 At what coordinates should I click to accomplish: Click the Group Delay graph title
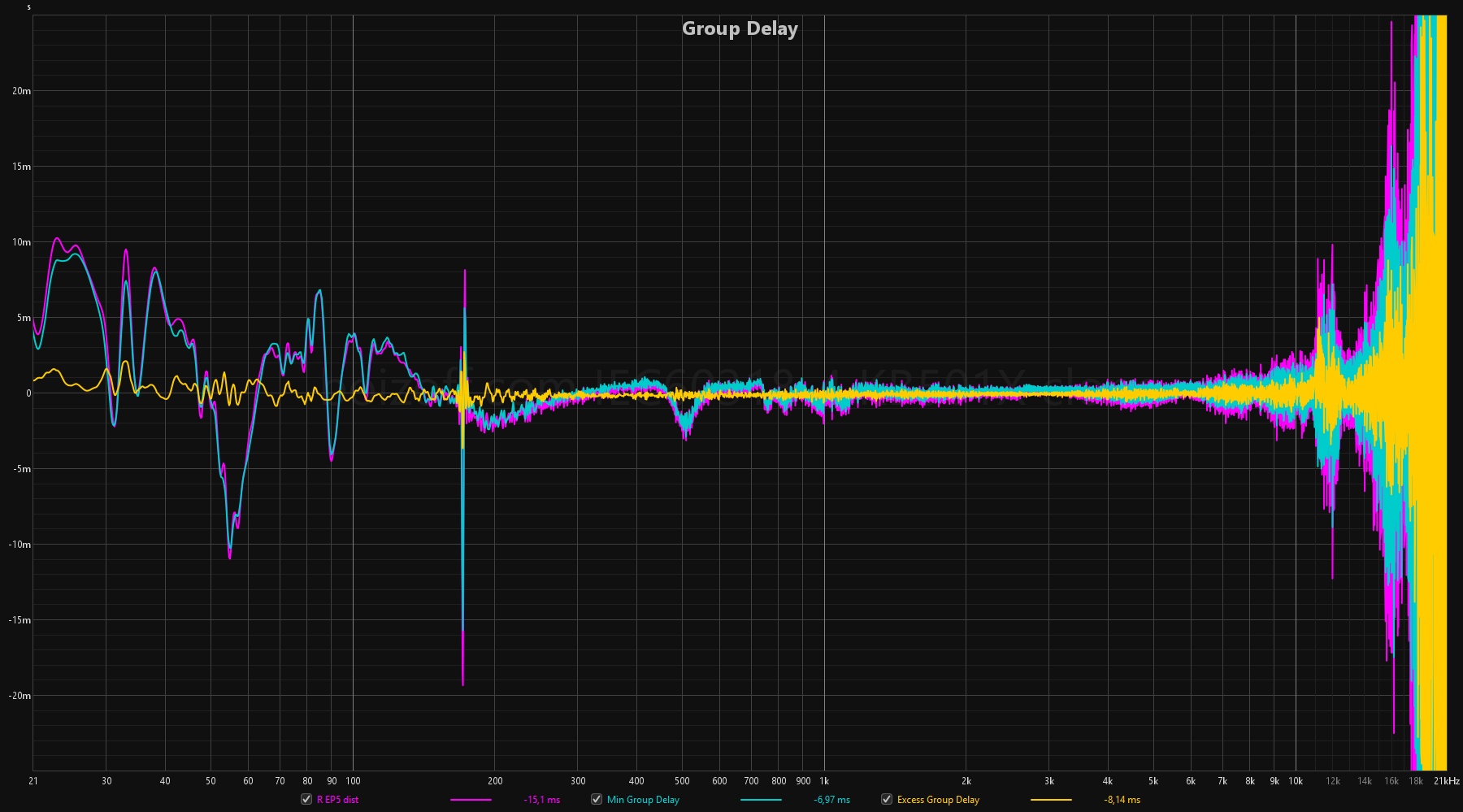pyautogui.click(x=740, y=28)
